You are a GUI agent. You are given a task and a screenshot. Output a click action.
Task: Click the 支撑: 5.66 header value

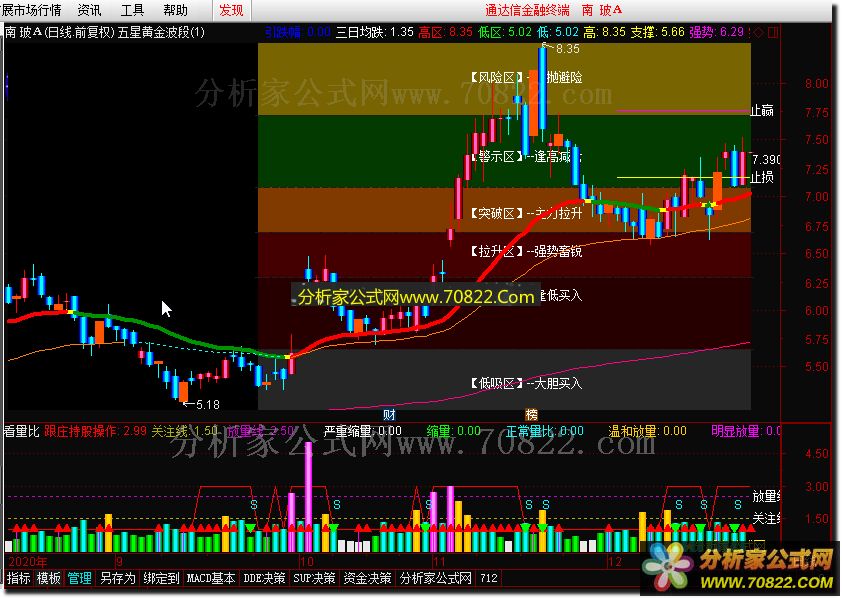(657, 32)
